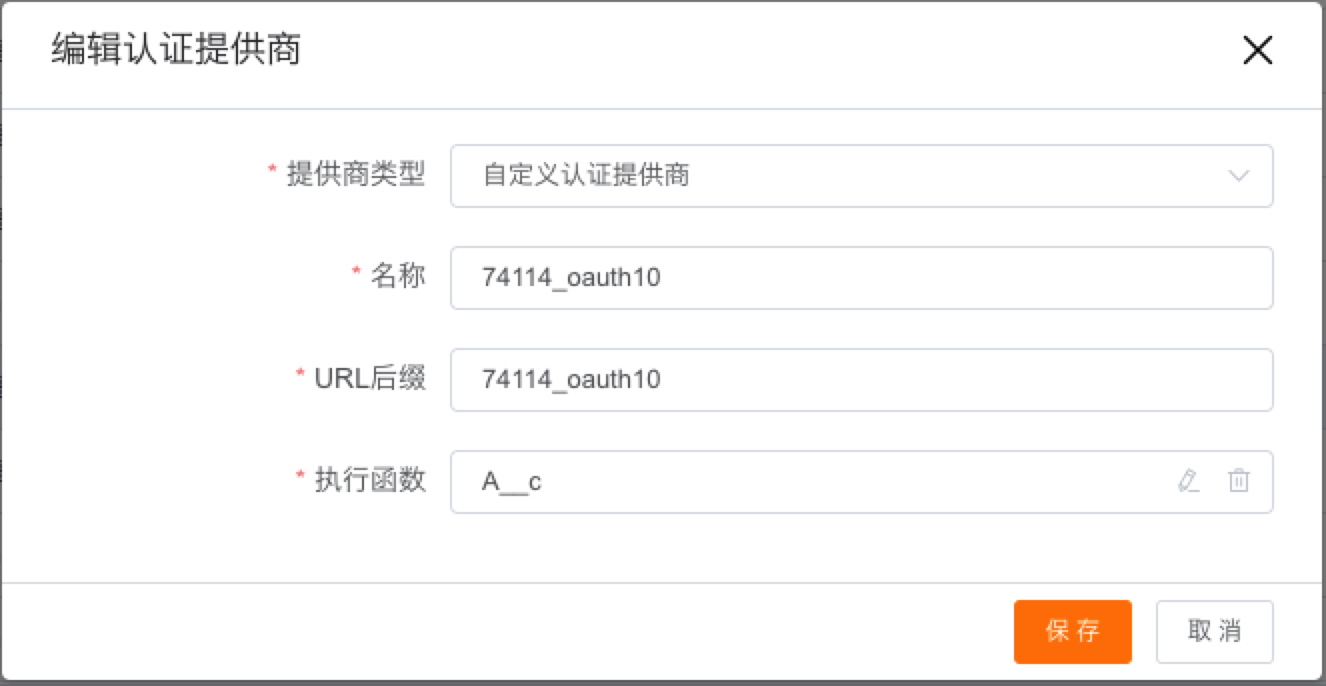Click the pencil edit icon for 执行函数
Screen dimensions: 1326x686
coord(1188,481)
